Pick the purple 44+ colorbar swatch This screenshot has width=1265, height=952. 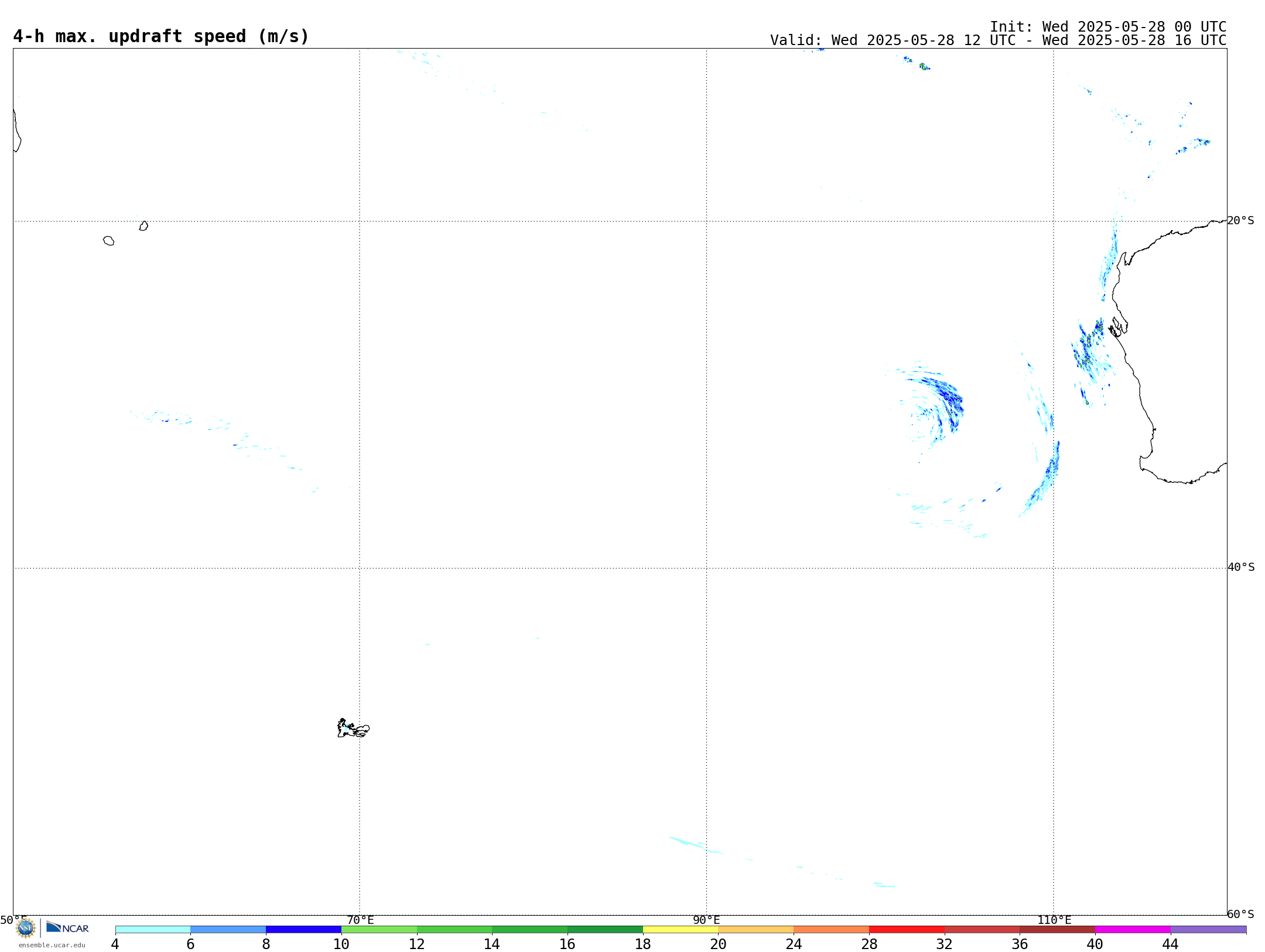tap(1208, 930)
